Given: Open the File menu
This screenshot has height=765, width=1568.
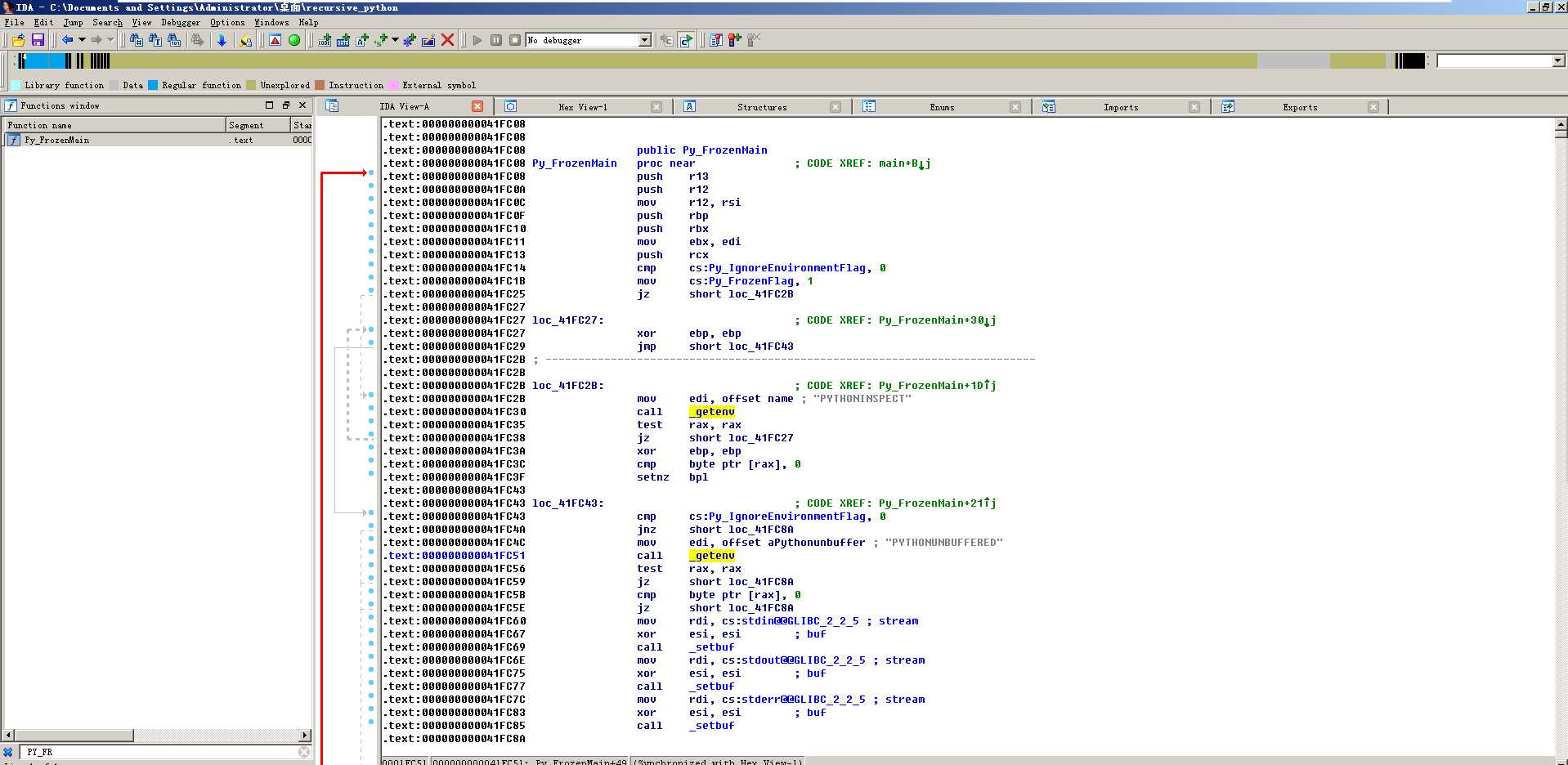Looking at the screenshot, I should (x=14, y=22).
